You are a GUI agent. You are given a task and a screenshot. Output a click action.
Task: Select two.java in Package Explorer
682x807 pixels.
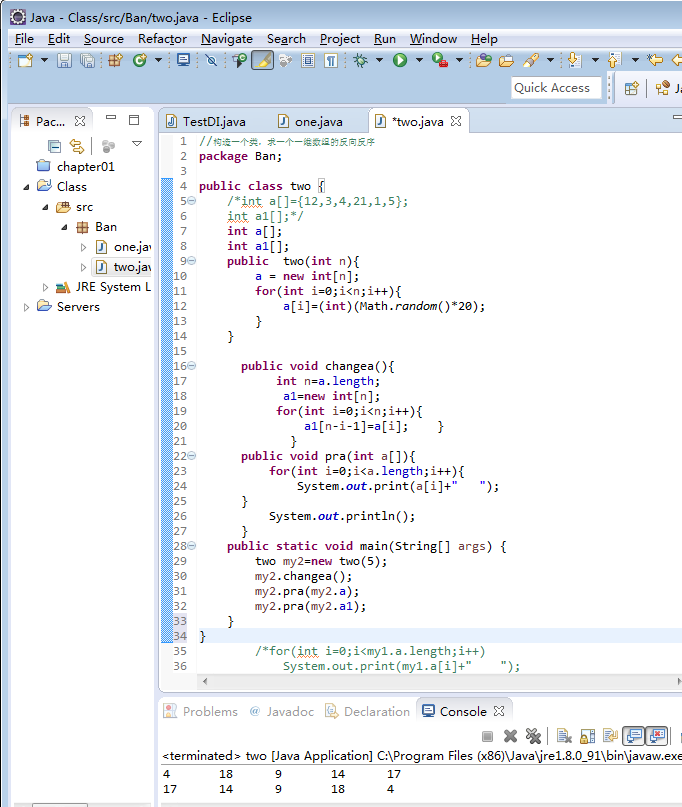coord(131,267)
